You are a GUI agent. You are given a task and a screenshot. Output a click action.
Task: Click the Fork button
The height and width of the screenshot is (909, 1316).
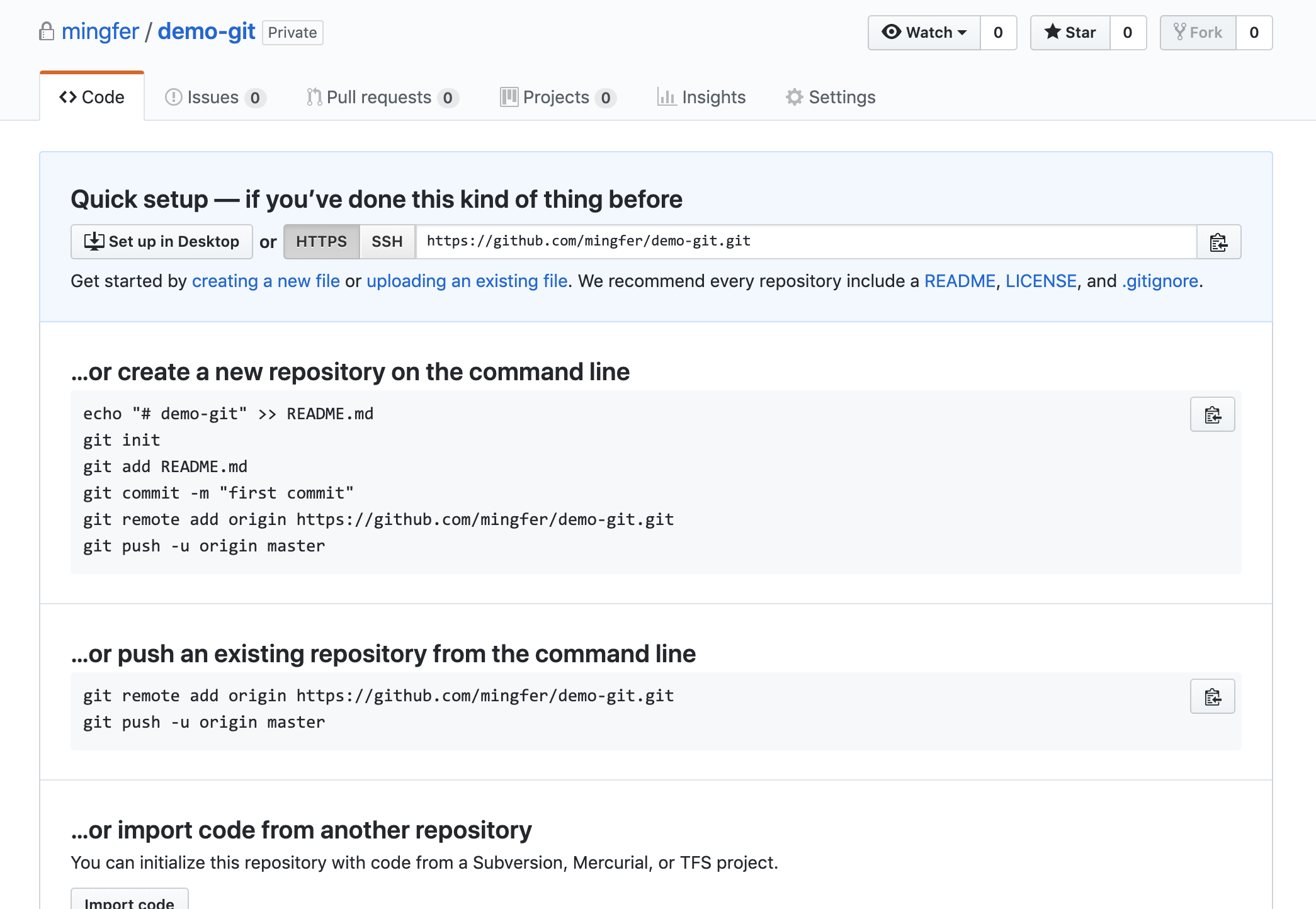(1198, 33)
